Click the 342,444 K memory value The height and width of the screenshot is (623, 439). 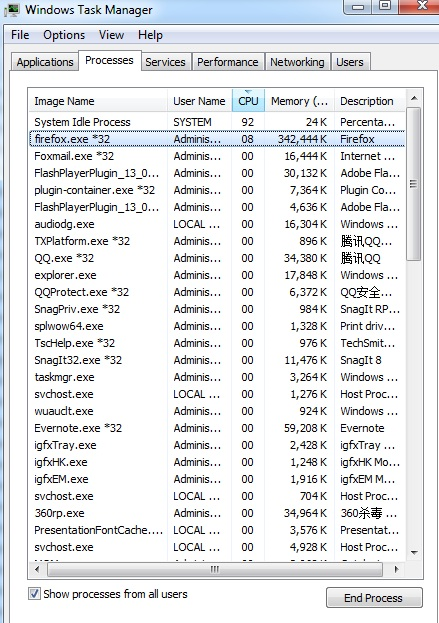(302, 139)
